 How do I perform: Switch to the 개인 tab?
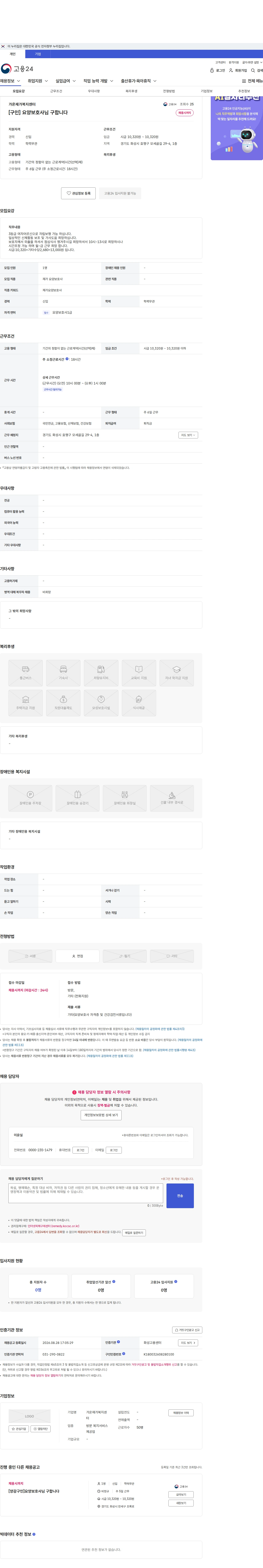click(x=13, y=54)
